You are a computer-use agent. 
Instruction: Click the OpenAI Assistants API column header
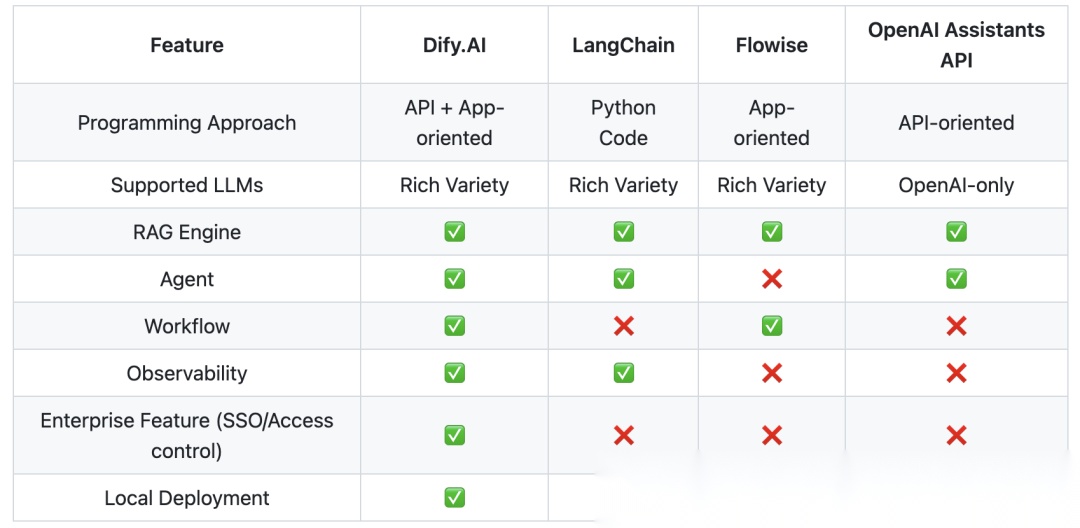click(x=956, y=45)
